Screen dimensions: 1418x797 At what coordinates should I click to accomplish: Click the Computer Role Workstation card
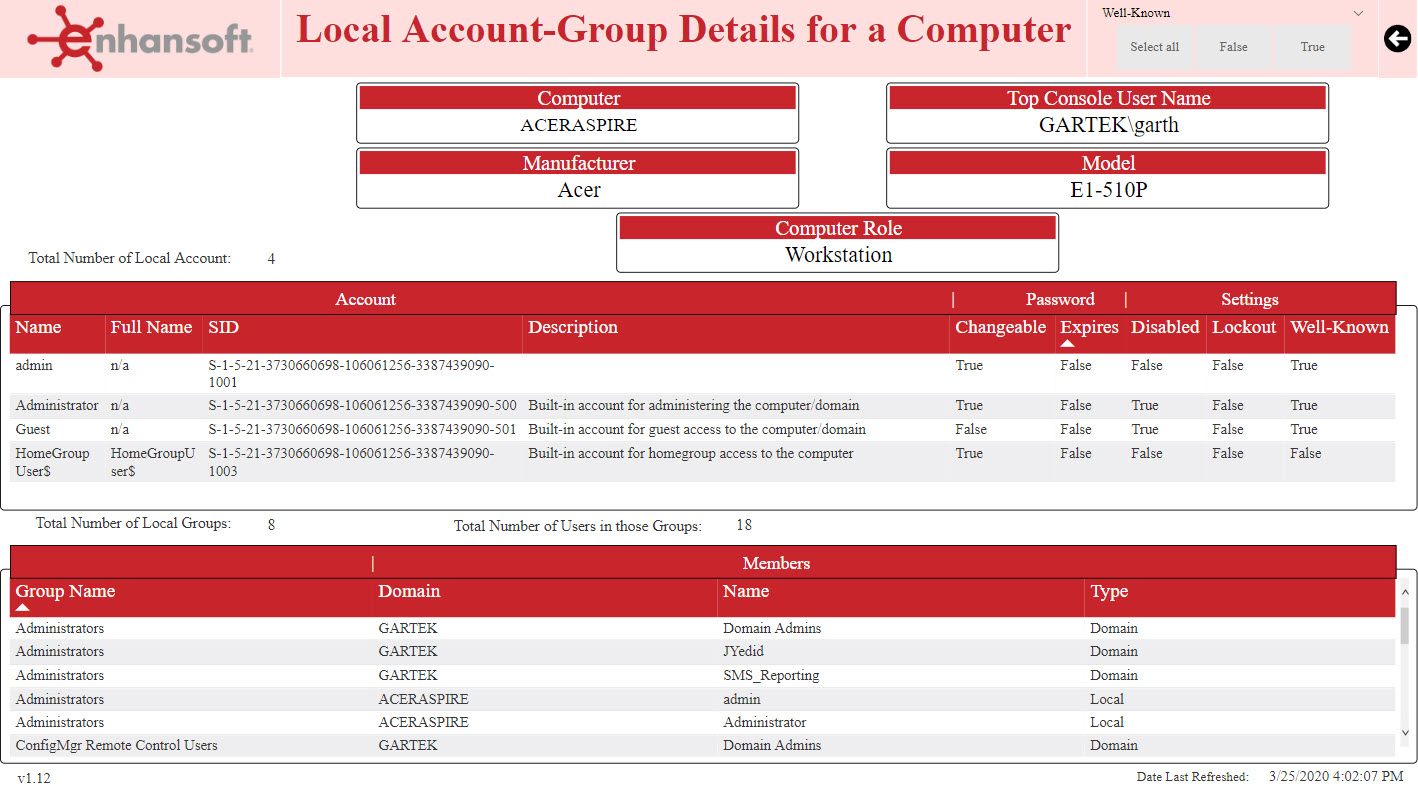(x=838, y=242)
